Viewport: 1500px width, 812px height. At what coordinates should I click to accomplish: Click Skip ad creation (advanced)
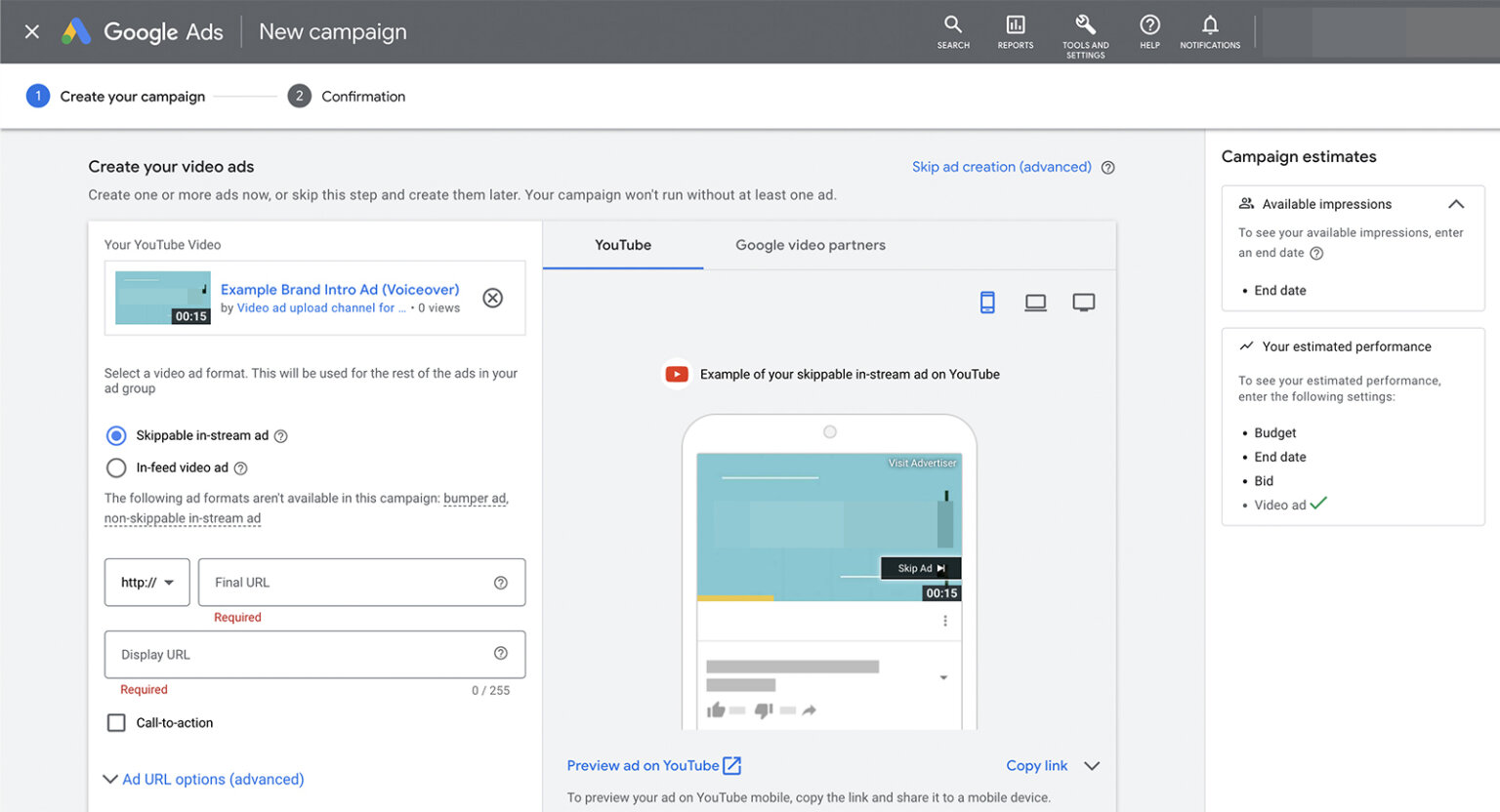1001,166
